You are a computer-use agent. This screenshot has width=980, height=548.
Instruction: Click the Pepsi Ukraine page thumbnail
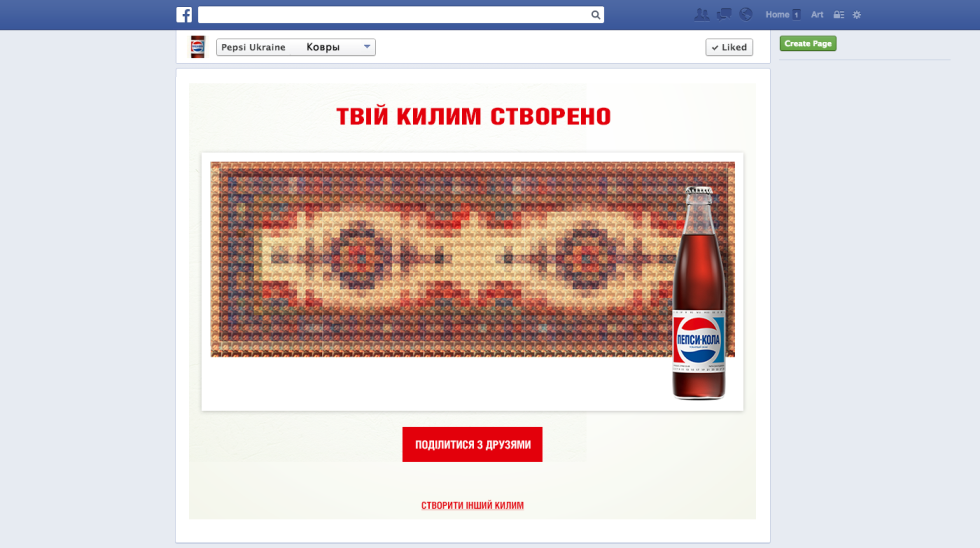pos(198,47)
